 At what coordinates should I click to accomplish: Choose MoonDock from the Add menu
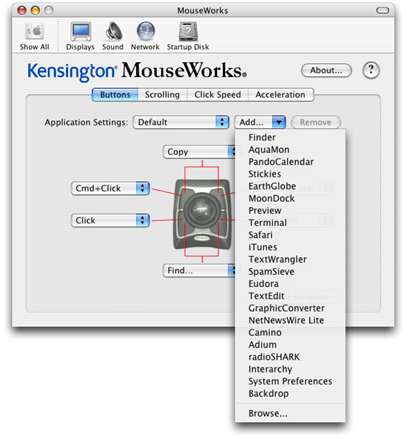coord(290,198)
